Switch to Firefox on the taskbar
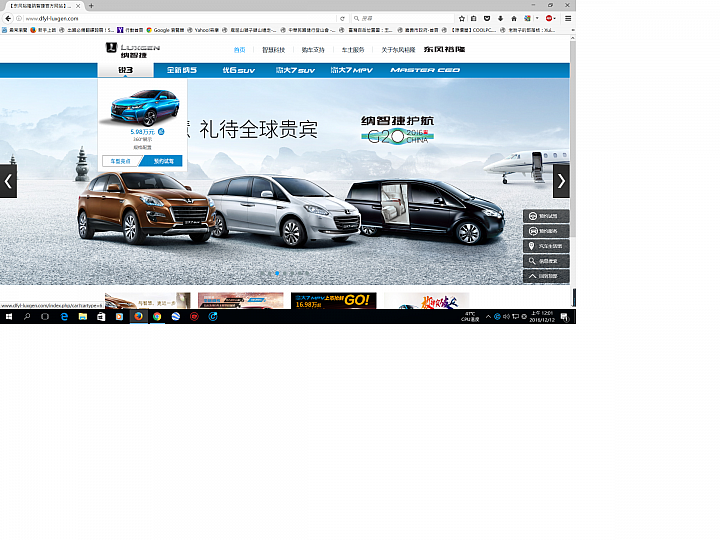This screenshot has height=540, width=720. click(x=138, y=316)
